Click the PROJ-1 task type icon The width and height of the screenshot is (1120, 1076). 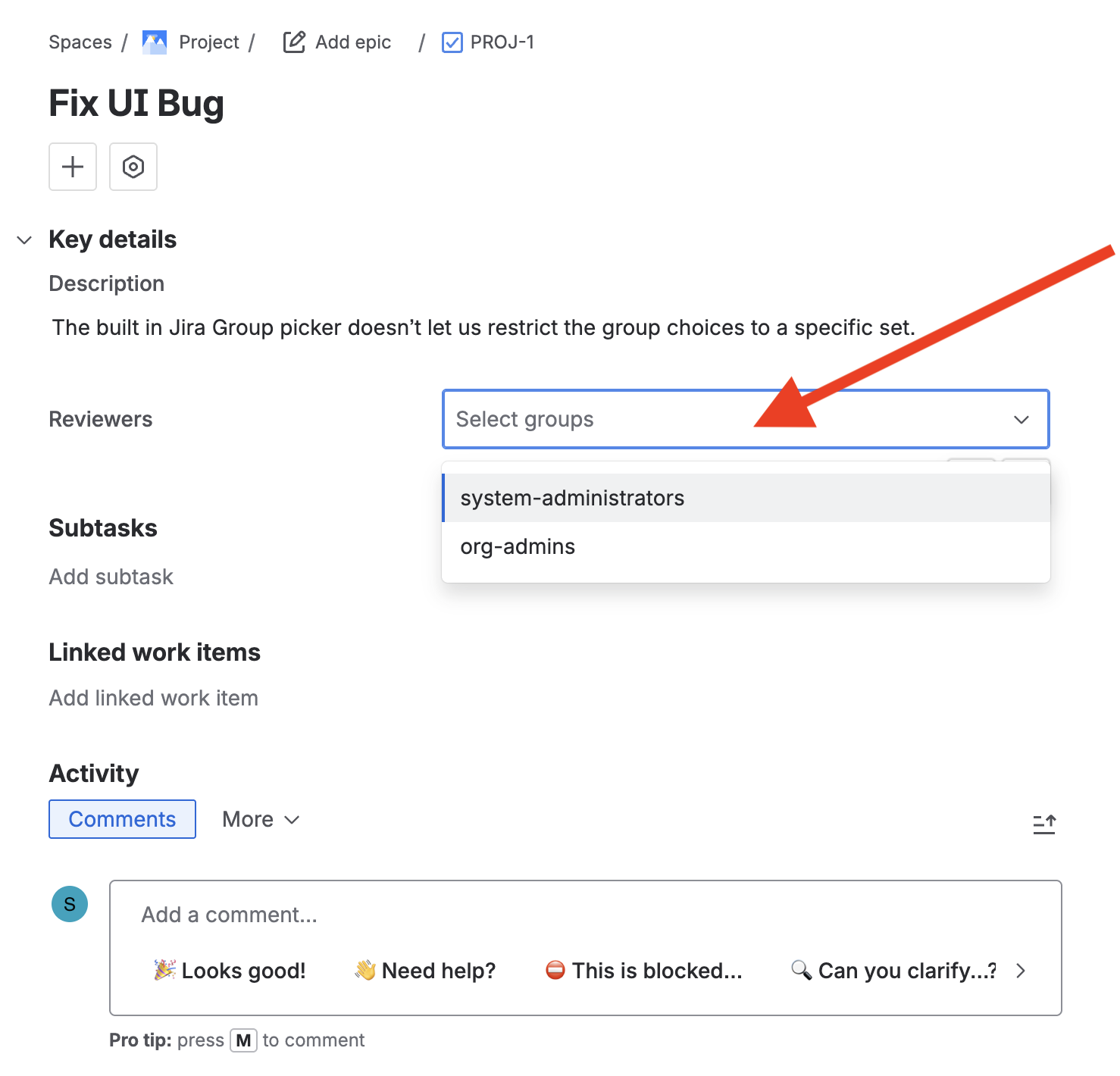452,42
